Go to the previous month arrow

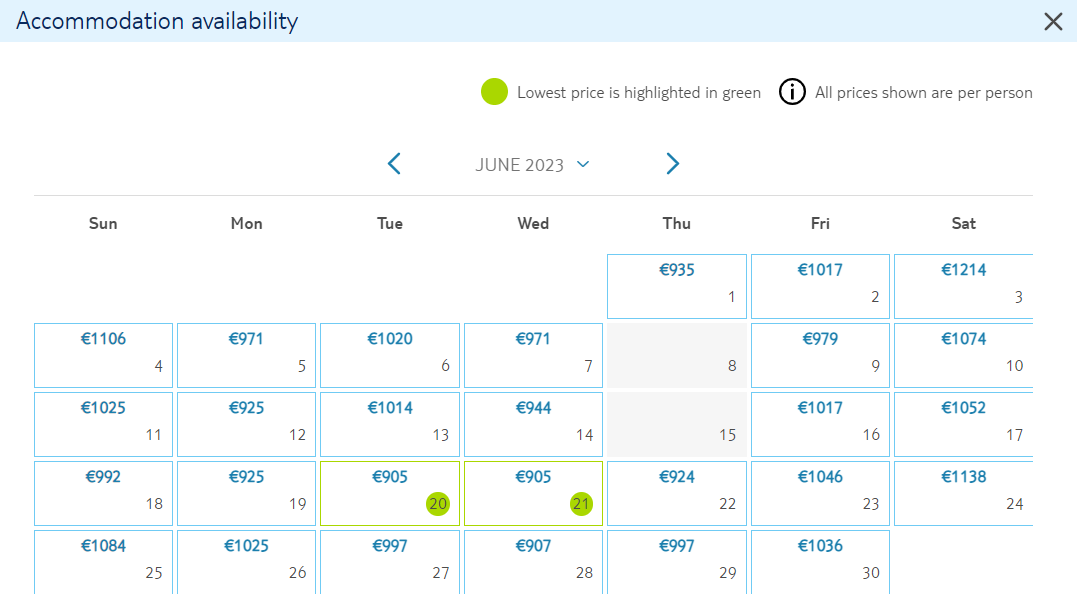click(394, 163)
